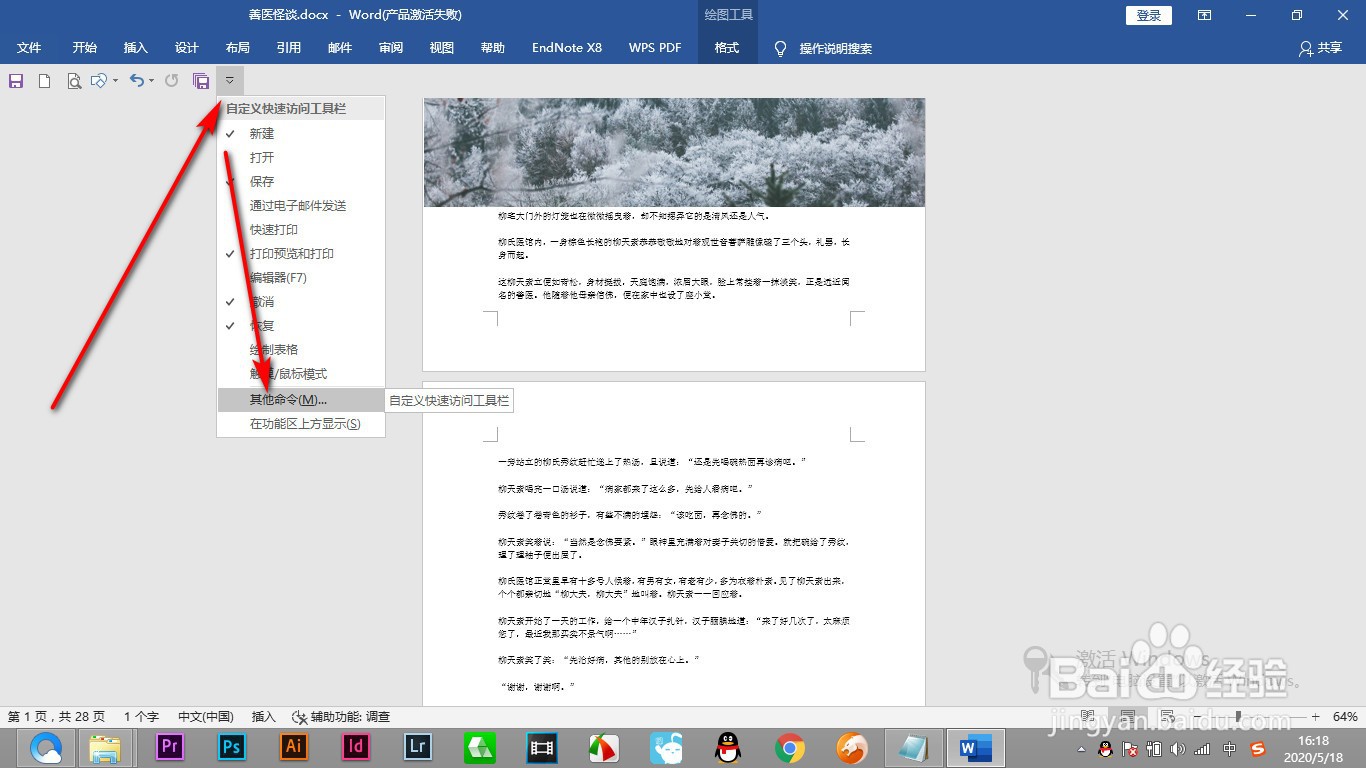This screenshot has height=768, width=1366.
Task: Open Illustrator from the taskbar
Action: coord(294,747)
